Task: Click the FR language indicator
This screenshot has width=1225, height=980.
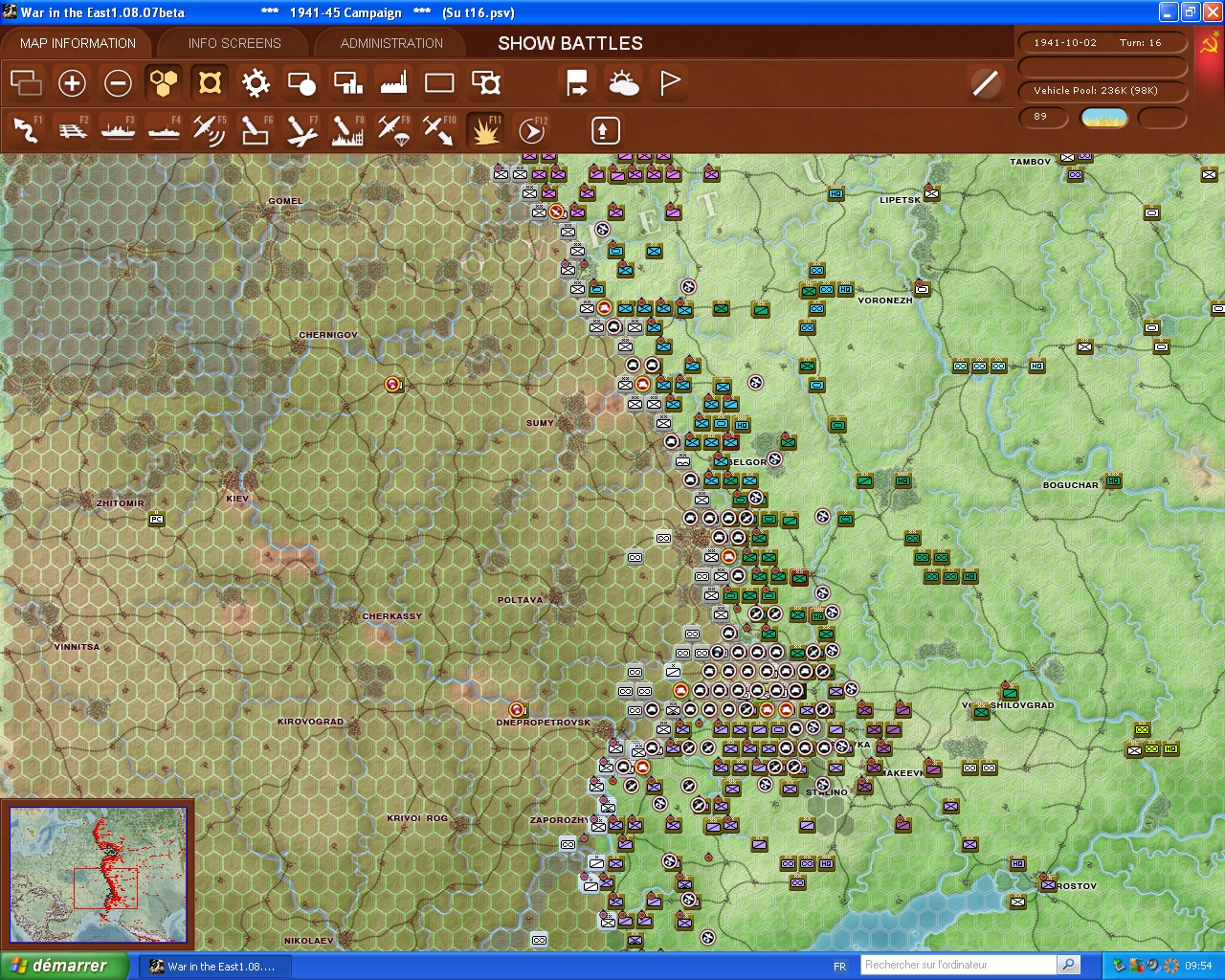Action: (839, 967)
